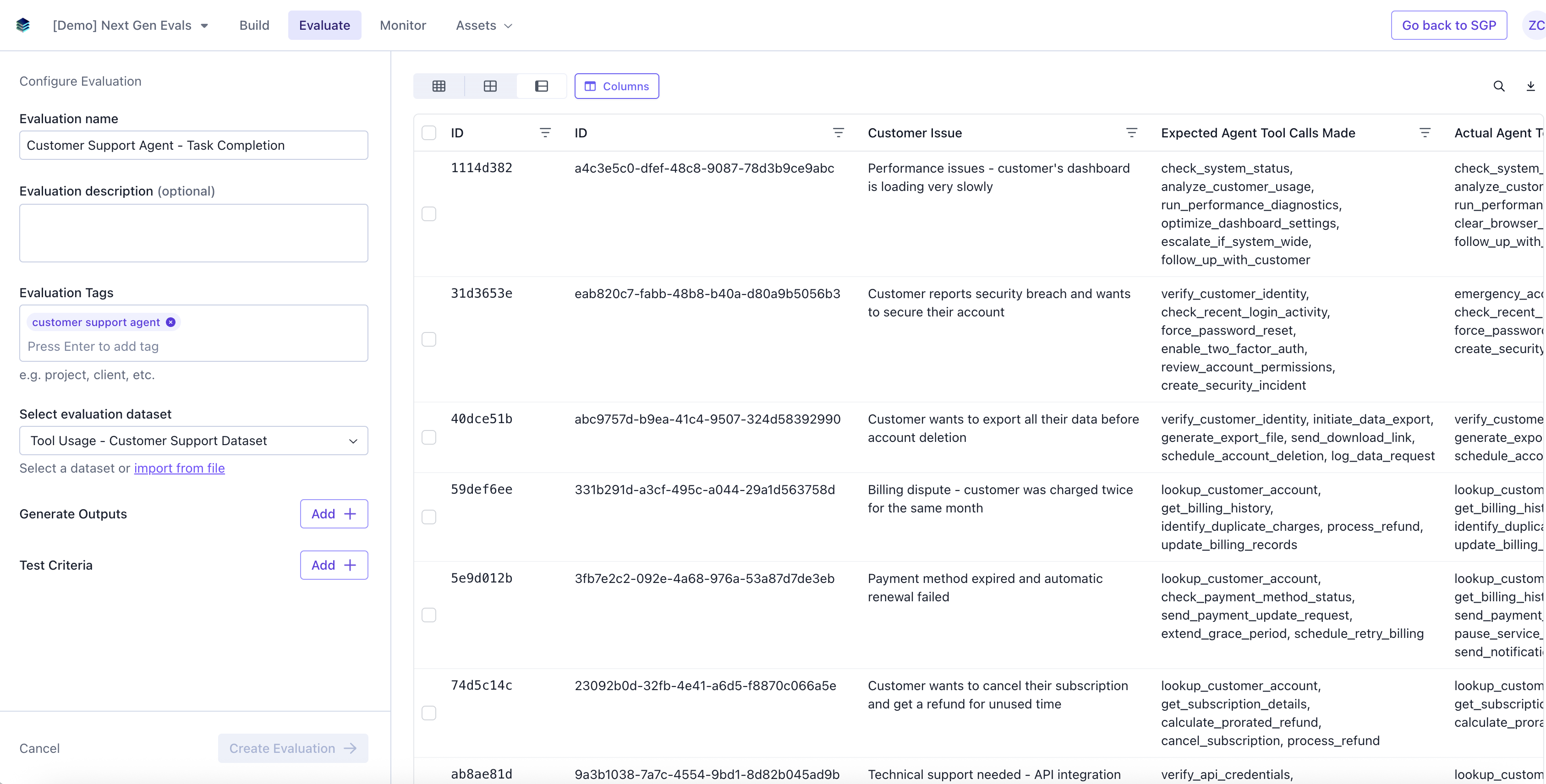Check the row 5e9d012b checkbox
Viewport: 1546px width, 784px height.
pos(428,615)
